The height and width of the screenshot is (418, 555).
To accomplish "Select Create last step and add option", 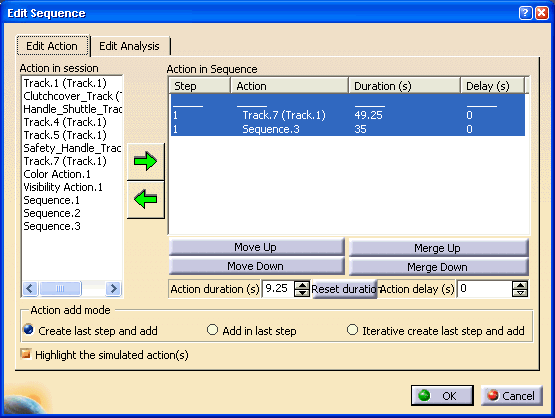I will 28,330.
